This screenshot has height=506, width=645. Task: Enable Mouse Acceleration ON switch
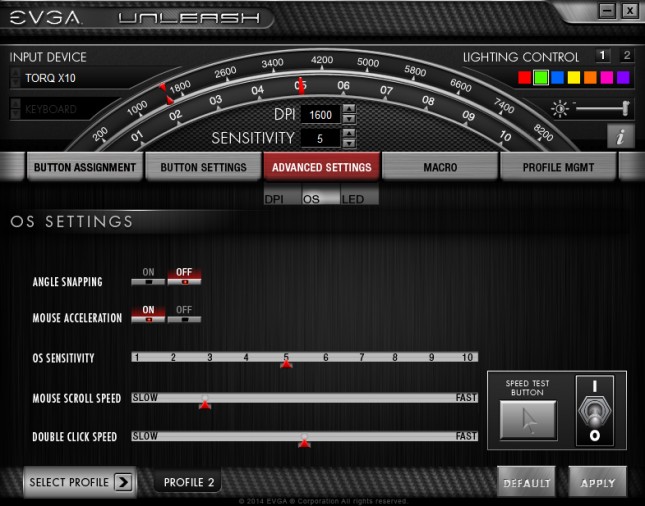coord(148,313)
